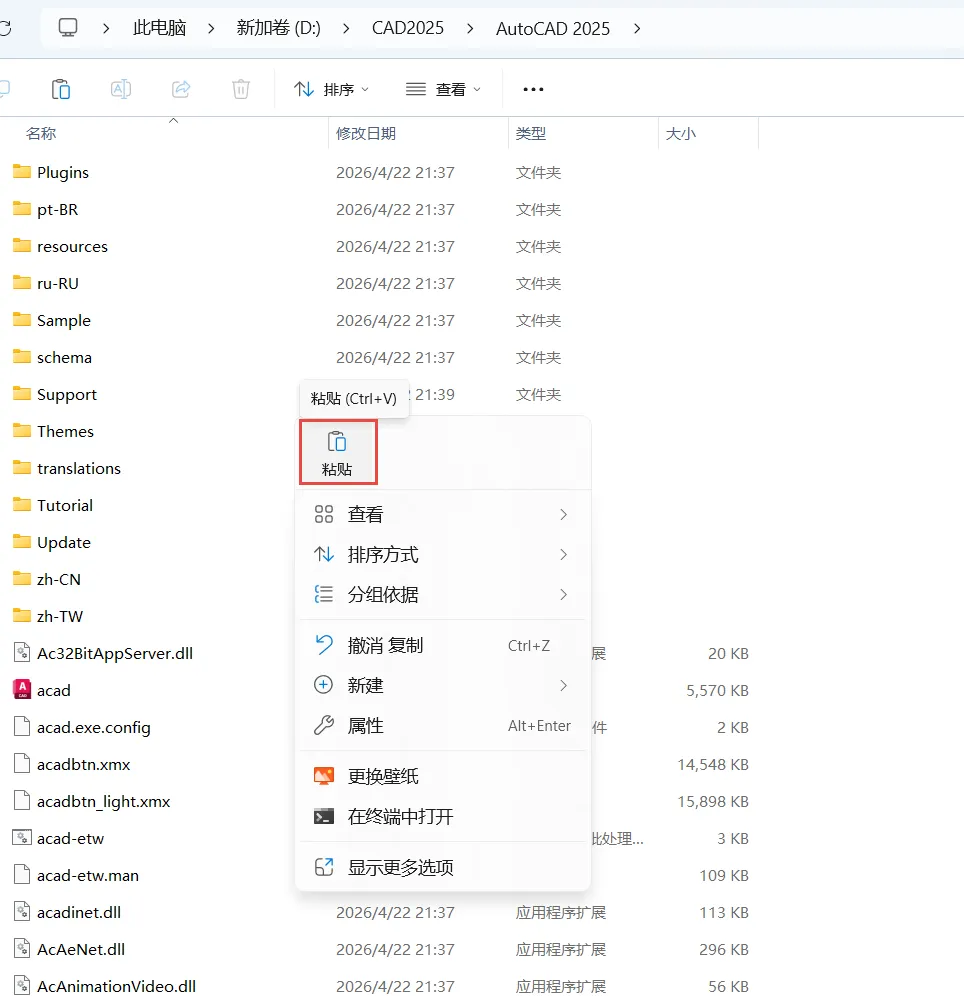Click the Share icon in the toolbar
Image resolution: width=964 pixels, height=996 pixels.
pyautogui.click(x=181, y=89)
